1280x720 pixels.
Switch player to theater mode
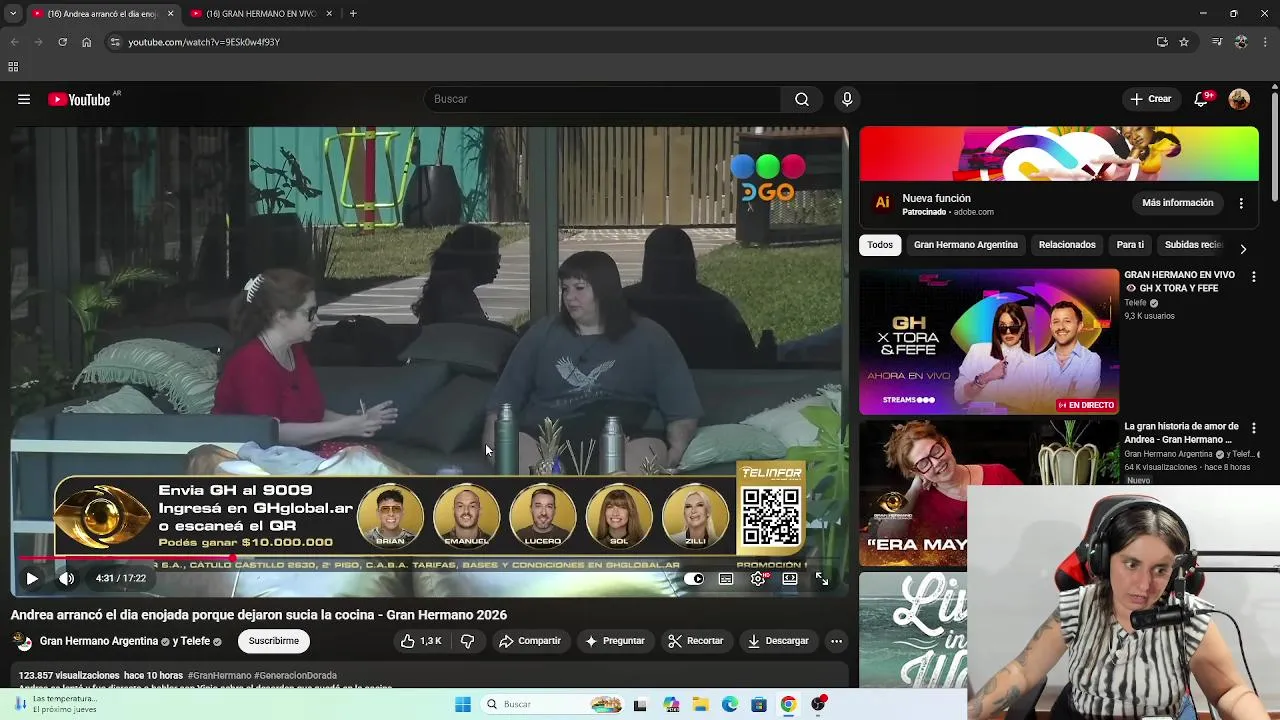point(790,578)
